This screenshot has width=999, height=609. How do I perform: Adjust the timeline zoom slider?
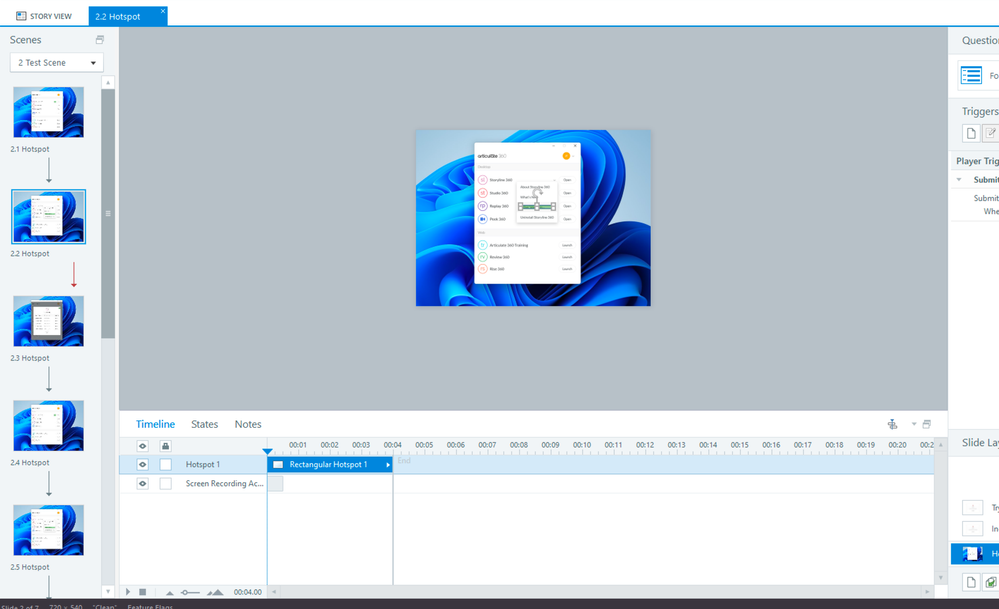coord(190,592)
